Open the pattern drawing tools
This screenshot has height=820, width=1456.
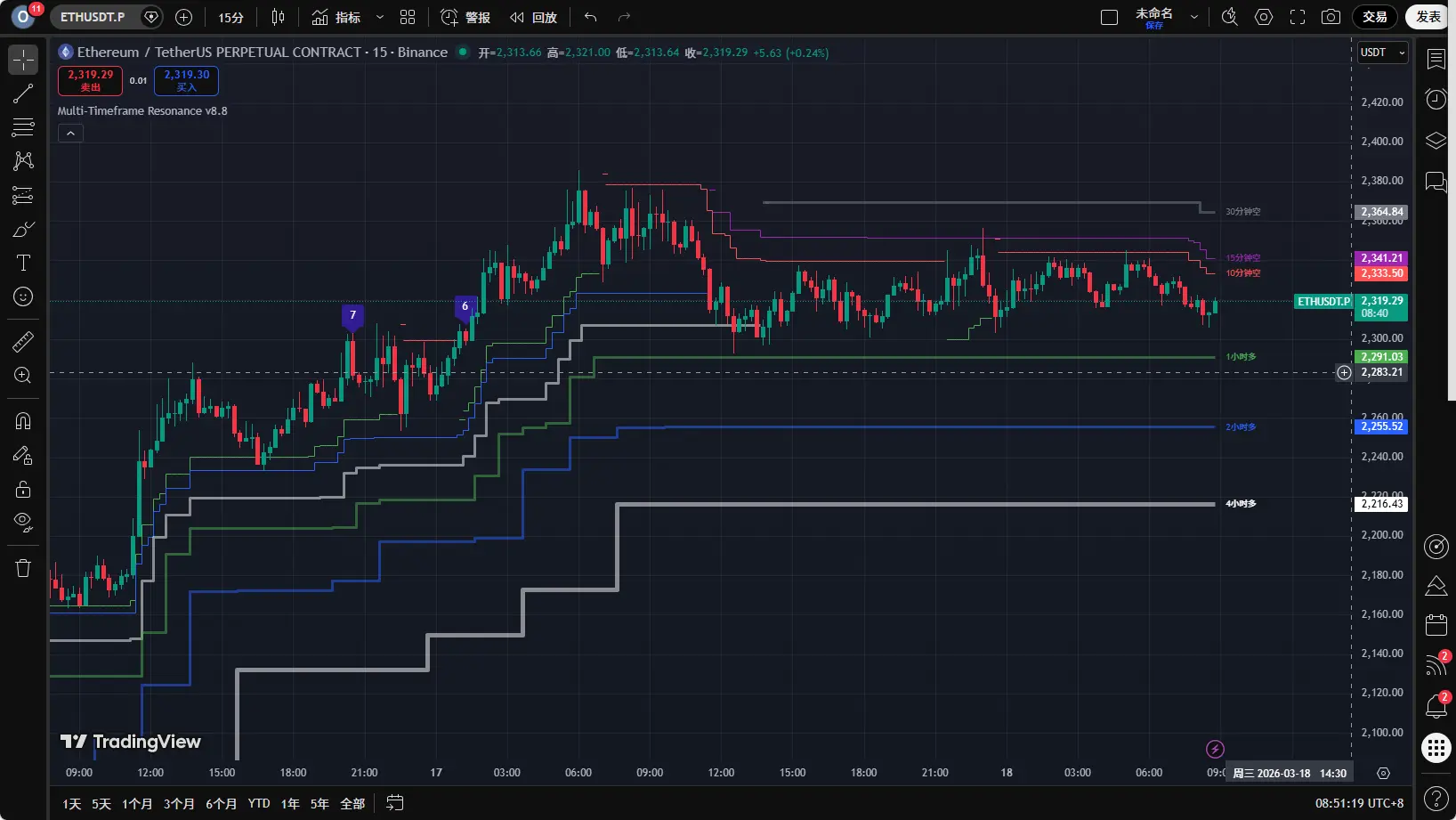coord(23,161)
